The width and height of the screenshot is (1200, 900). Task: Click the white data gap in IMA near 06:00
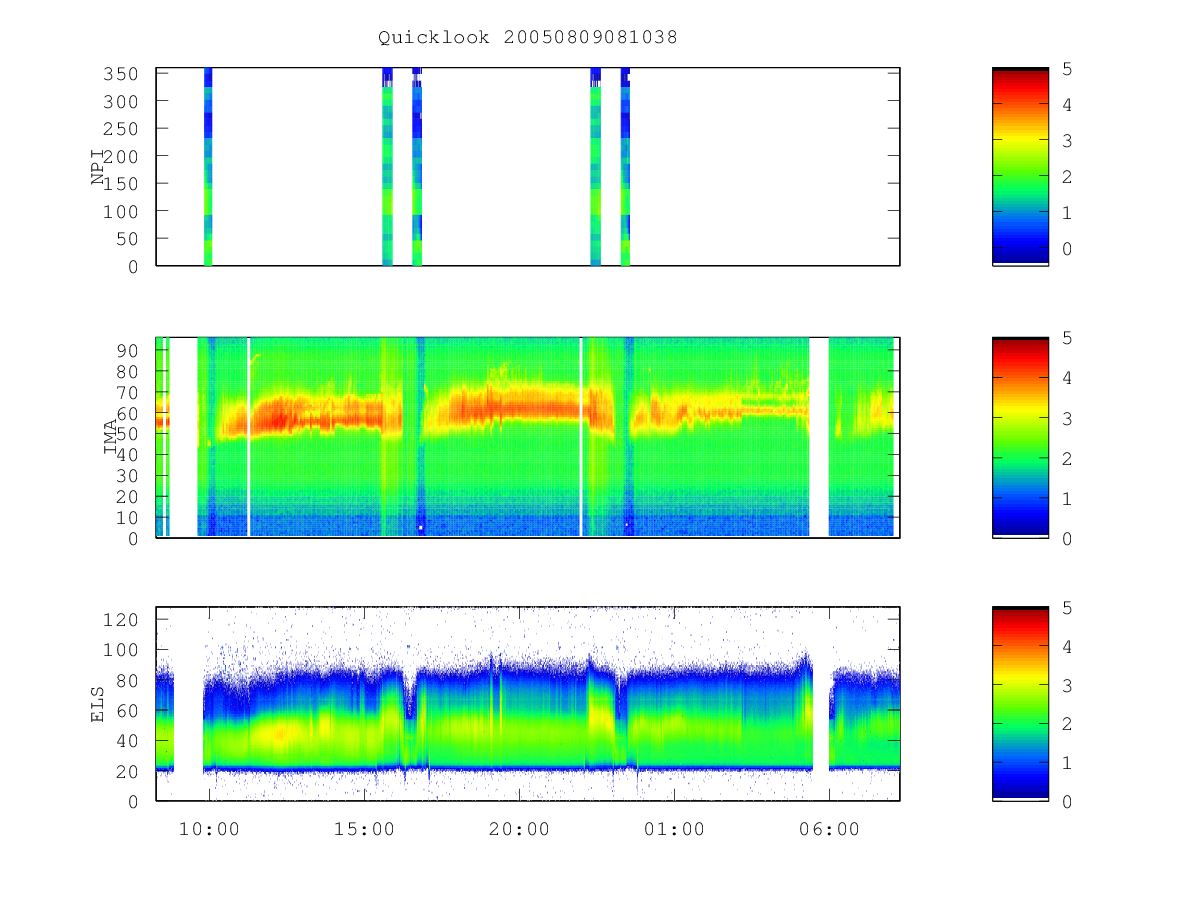pyautogui.click(x=819, y=437)
